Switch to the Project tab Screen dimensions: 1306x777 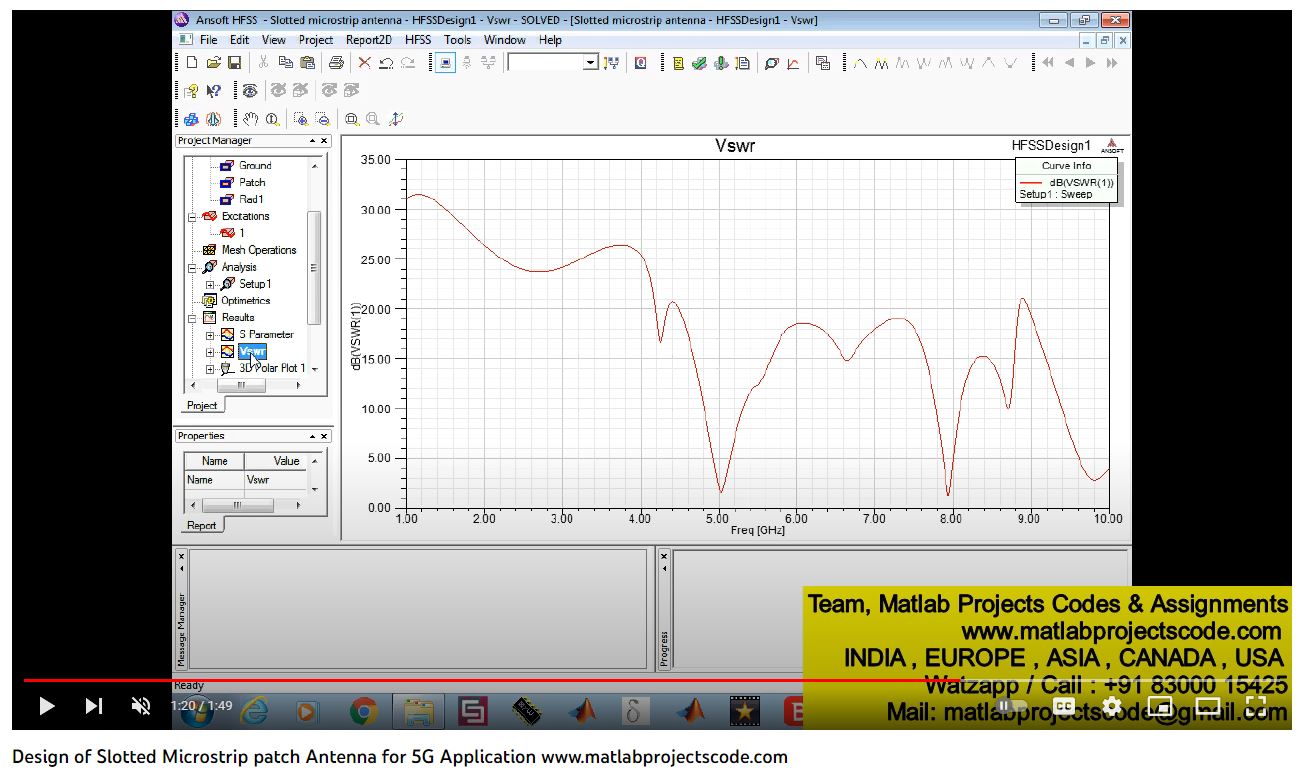point(202,406)
